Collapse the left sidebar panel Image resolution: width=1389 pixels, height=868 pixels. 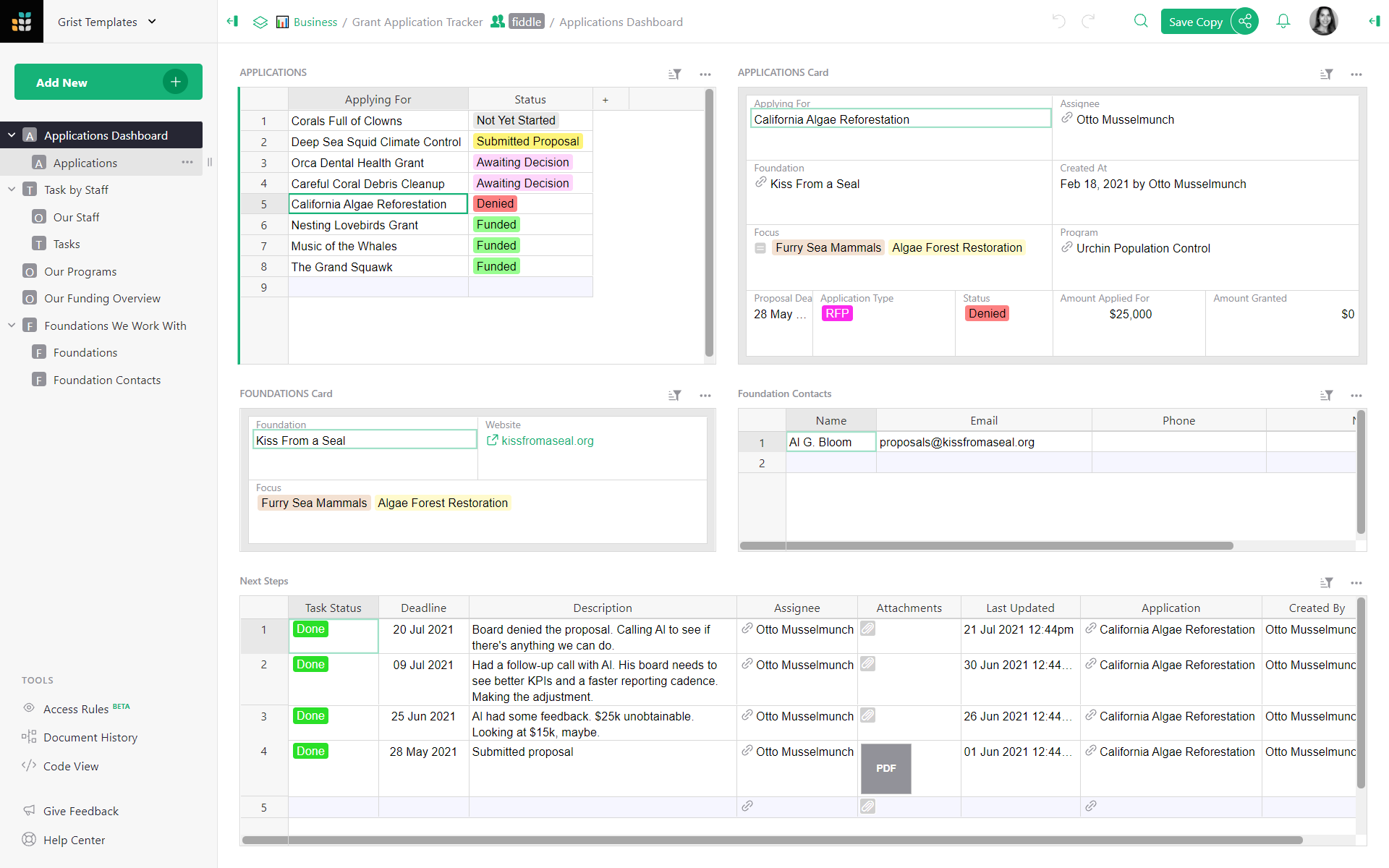click(232, 21)
